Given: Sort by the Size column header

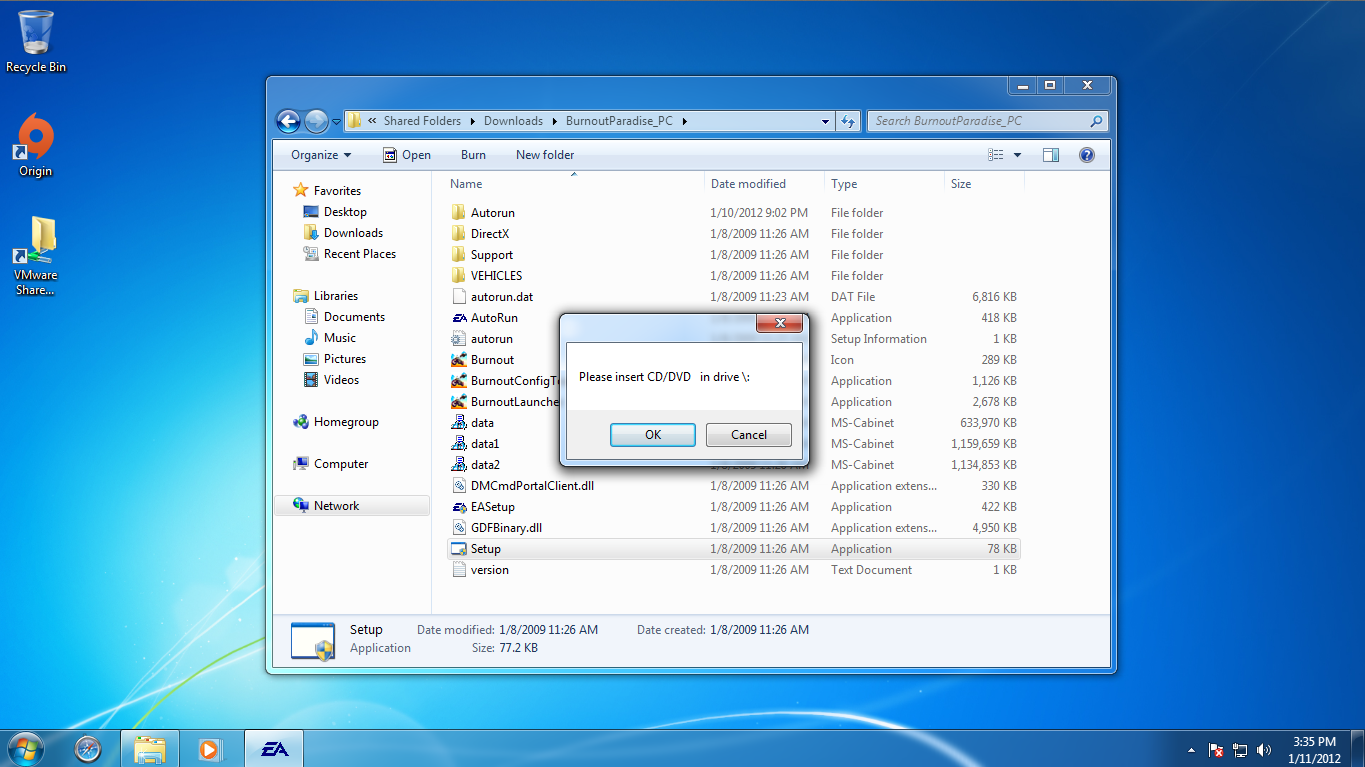Looking at the screenshot, I should point(984,184).
